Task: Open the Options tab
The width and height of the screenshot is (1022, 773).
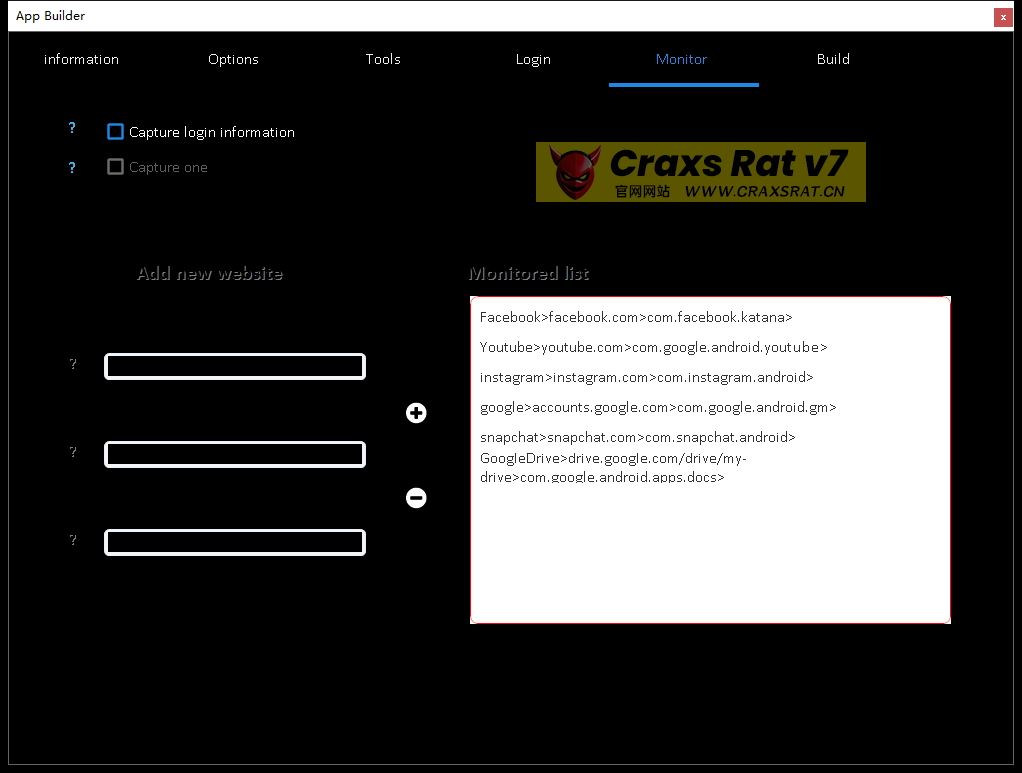Action: click(233, 59)
